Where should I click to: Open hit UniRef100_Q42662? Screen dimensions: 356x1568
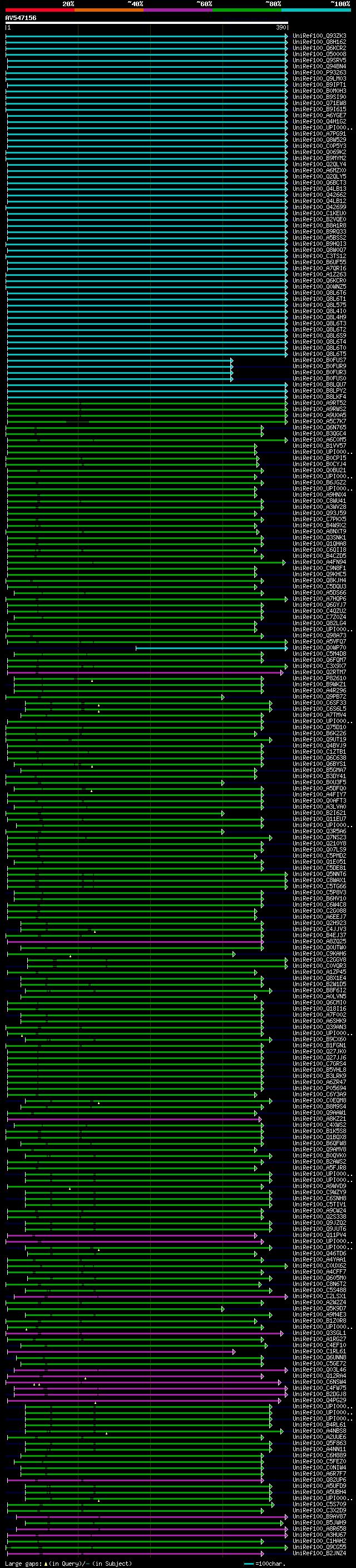tap(319, 195)
